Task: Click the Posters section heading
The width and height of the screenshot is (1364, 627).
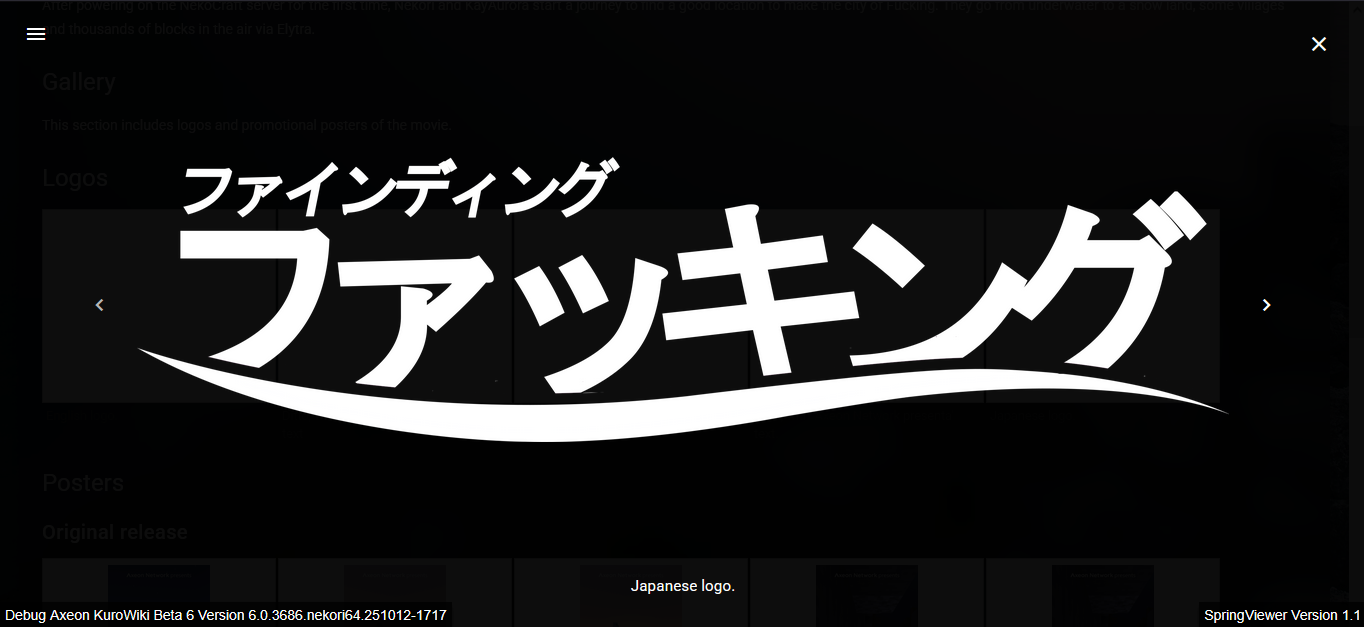Action: 83,482
